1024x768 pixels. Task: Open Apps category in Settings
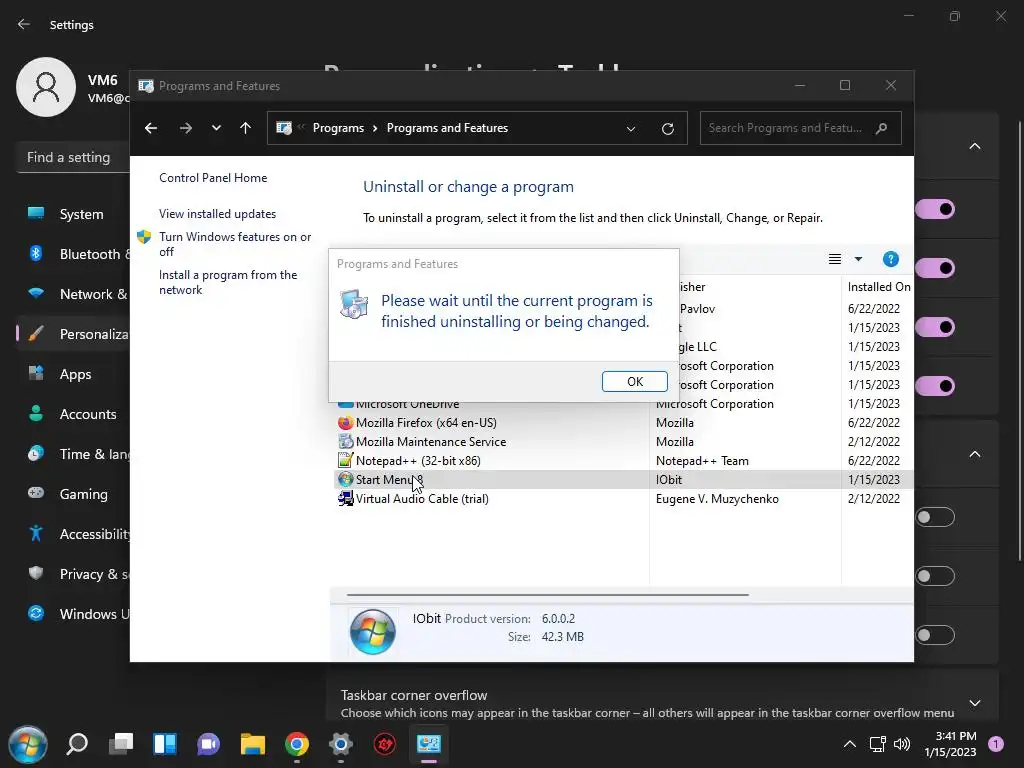click(x=73, y=374)
